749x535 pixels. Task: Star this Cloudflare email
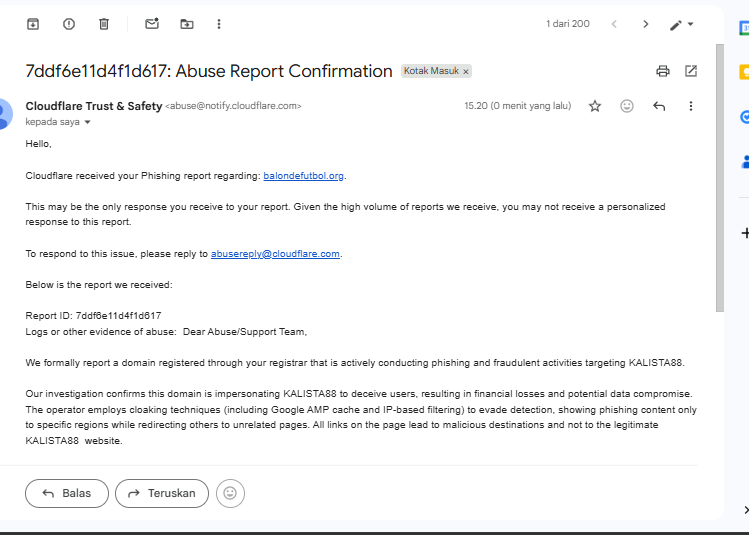click(x=595, y=106)
